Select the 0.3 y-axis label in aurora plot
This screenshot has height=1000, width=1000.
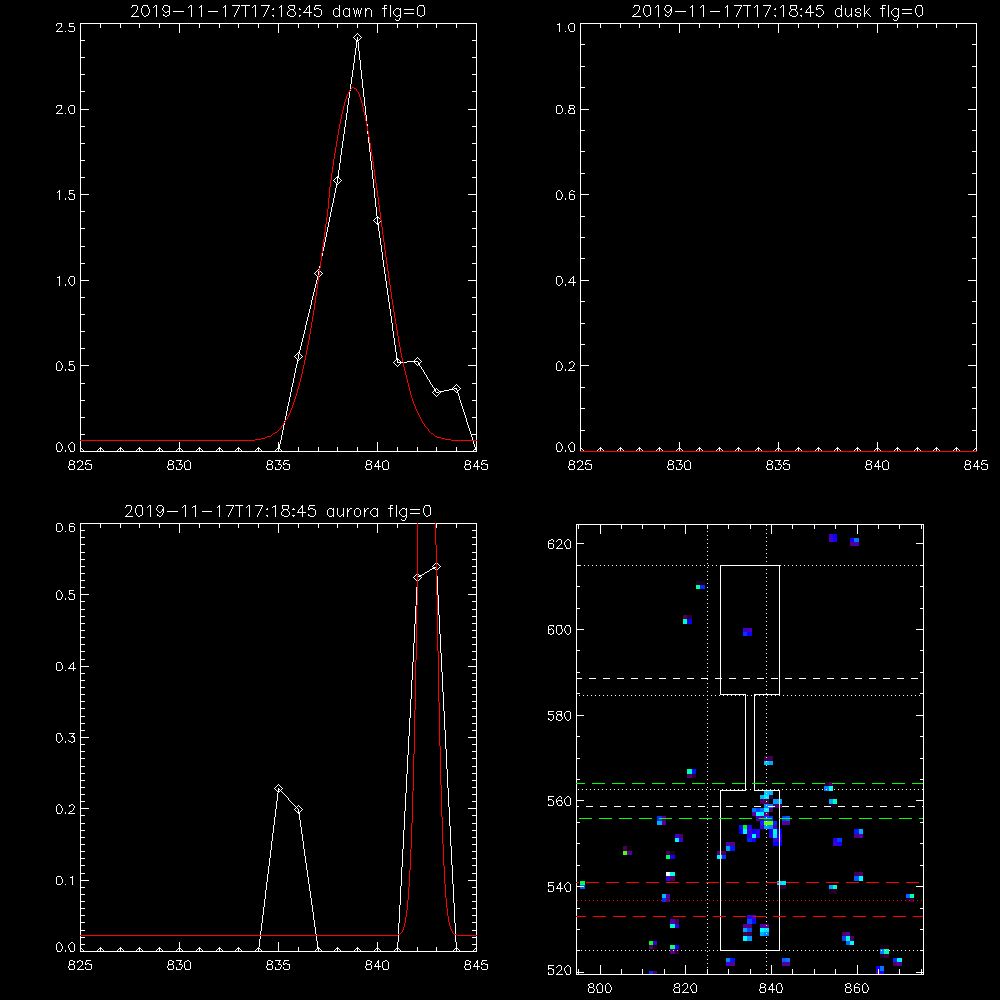click(66, 738)
